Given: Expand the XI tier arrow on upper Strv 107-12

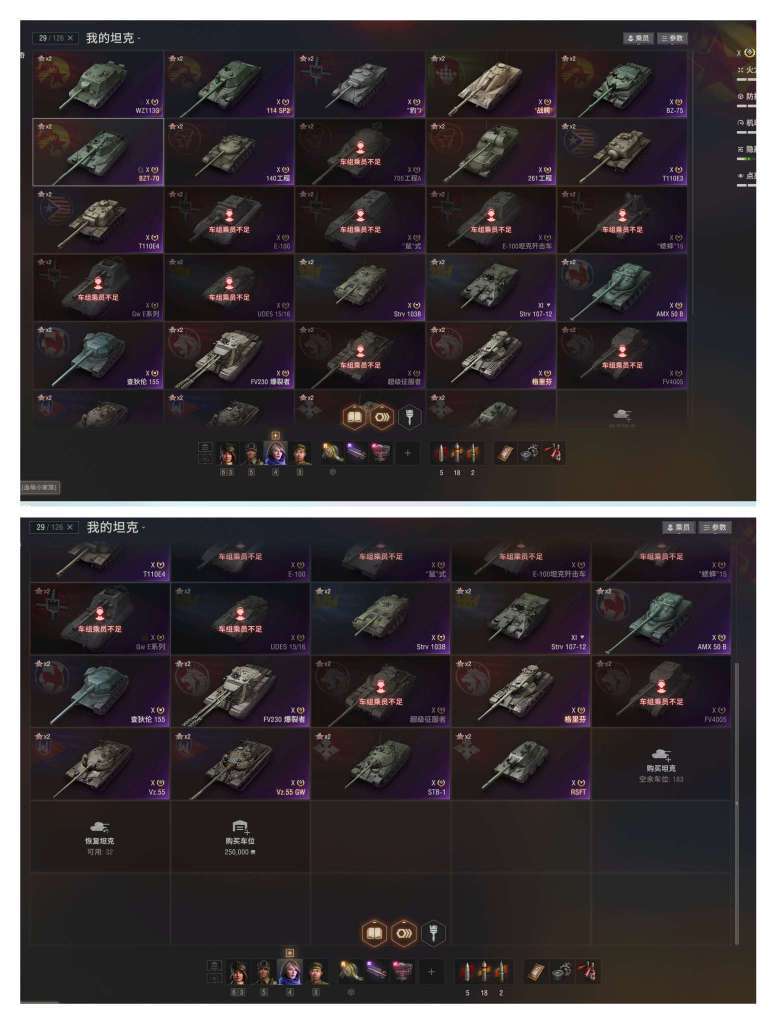Looking at the screenshot, I should pyautogui.click(x=548, y=305).
